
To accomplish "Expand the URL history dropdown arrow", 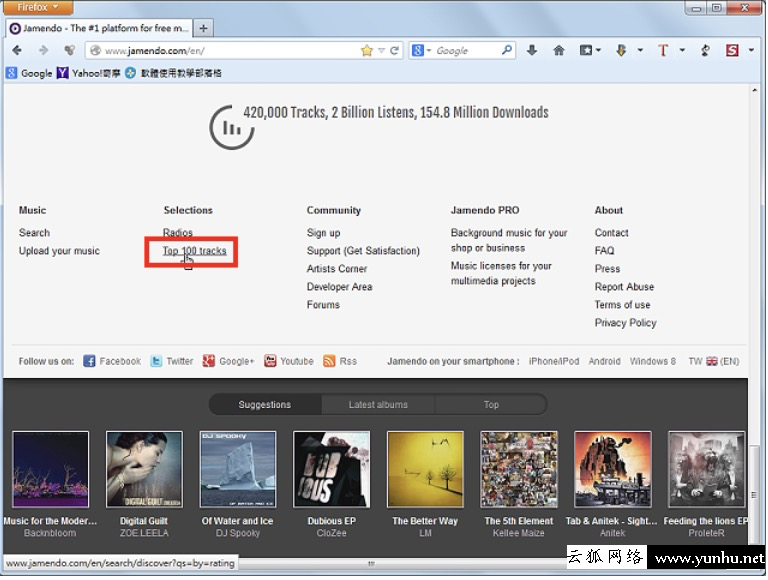I will 381,50.
